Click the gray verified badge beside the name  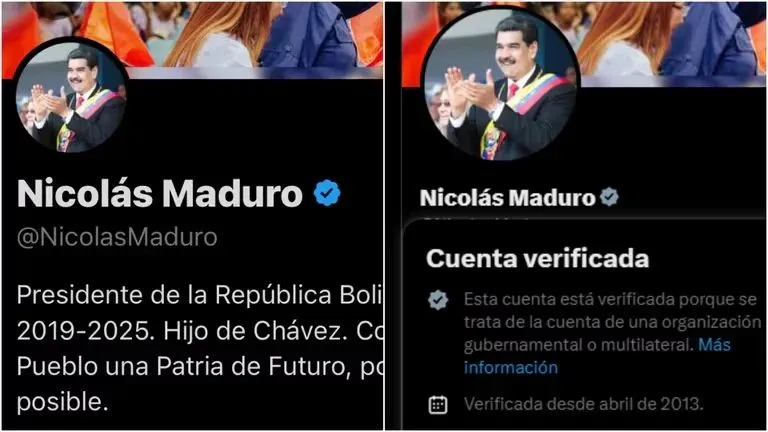coord(609,197)
